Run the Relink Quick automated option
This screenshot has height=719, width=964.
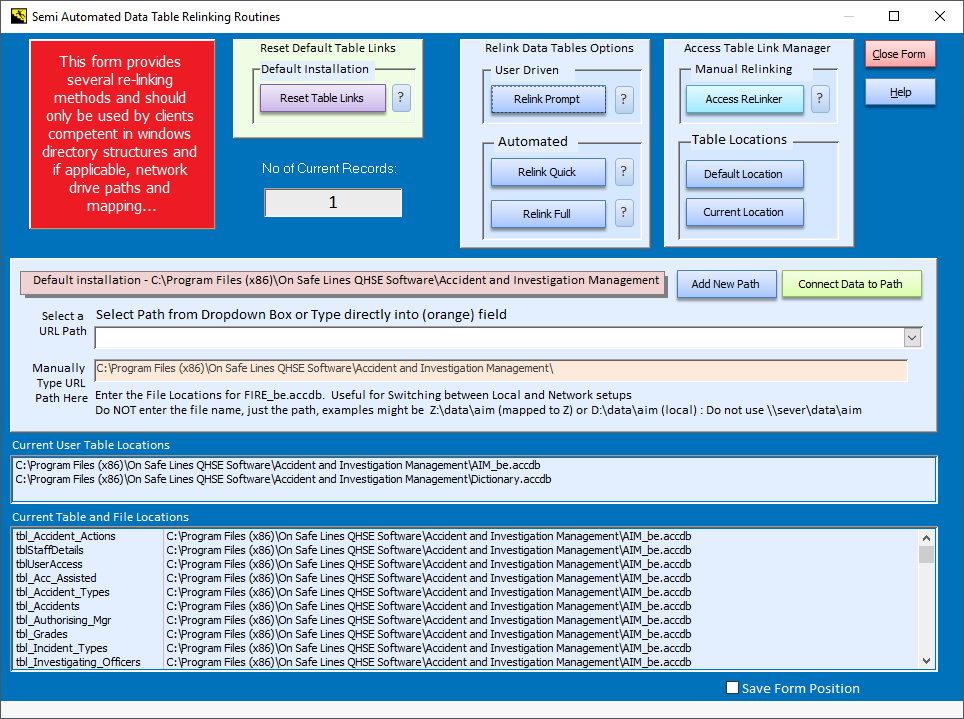548,172
